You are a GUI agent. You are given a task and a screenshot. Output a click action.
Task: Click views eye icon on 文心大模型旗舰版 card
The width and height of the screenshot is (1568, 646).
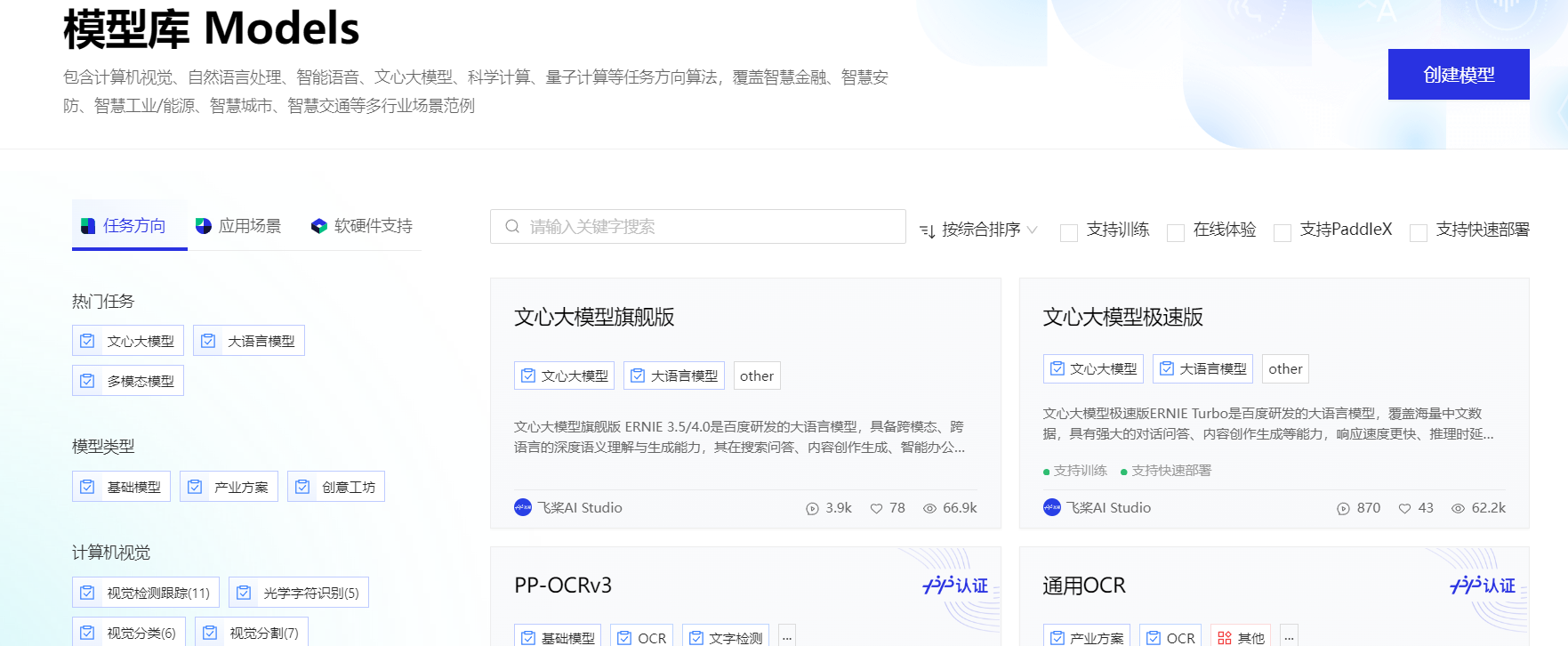tap(929, 509)
